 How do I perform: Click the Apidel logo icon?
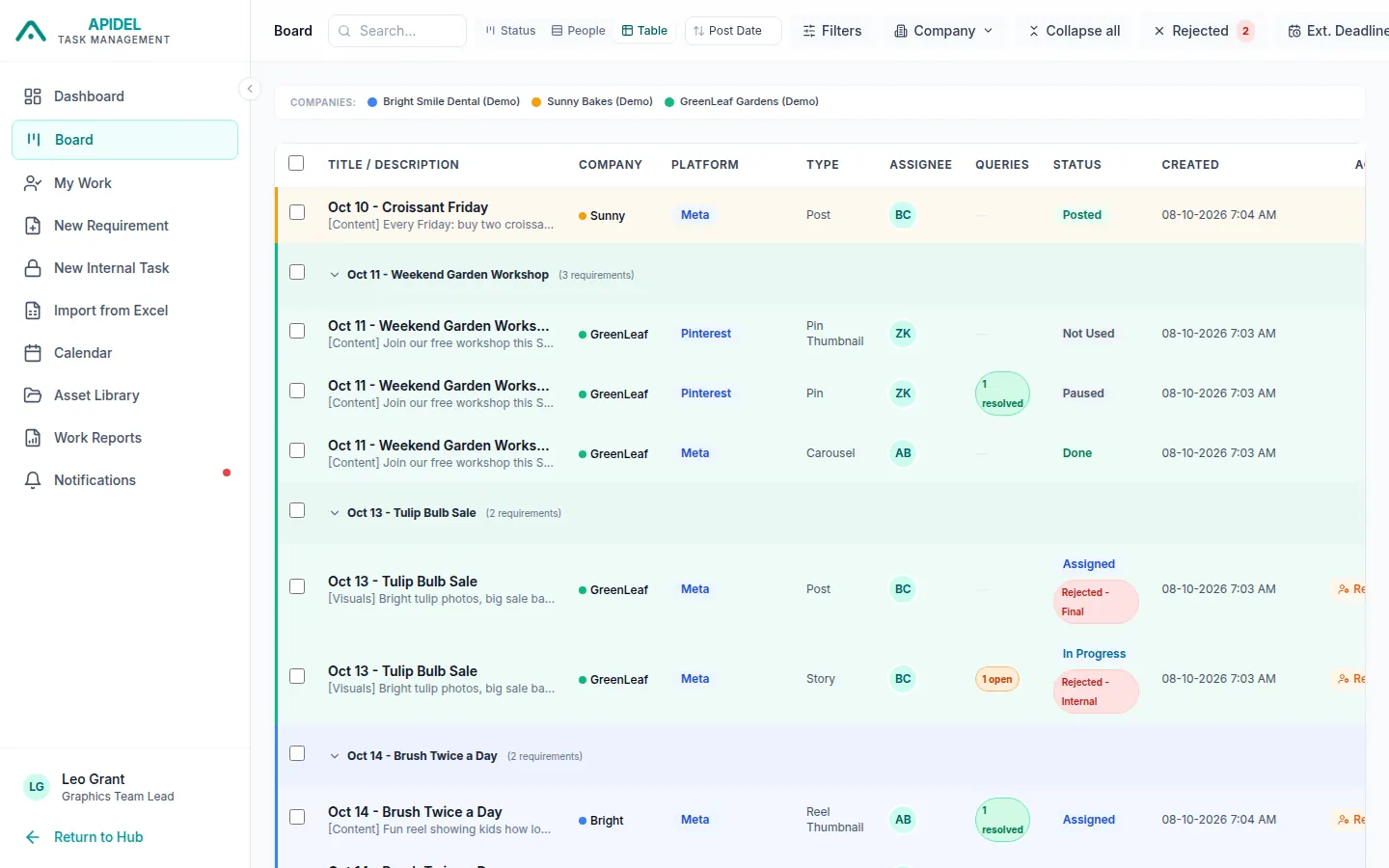tap(31, 32)
